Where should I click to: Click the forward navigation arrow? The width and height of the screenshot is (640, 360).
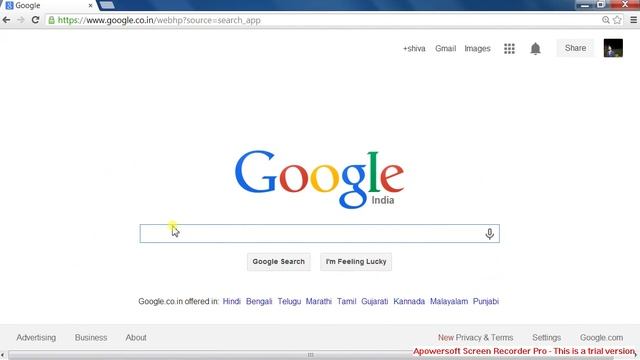(x=21, y=20)
